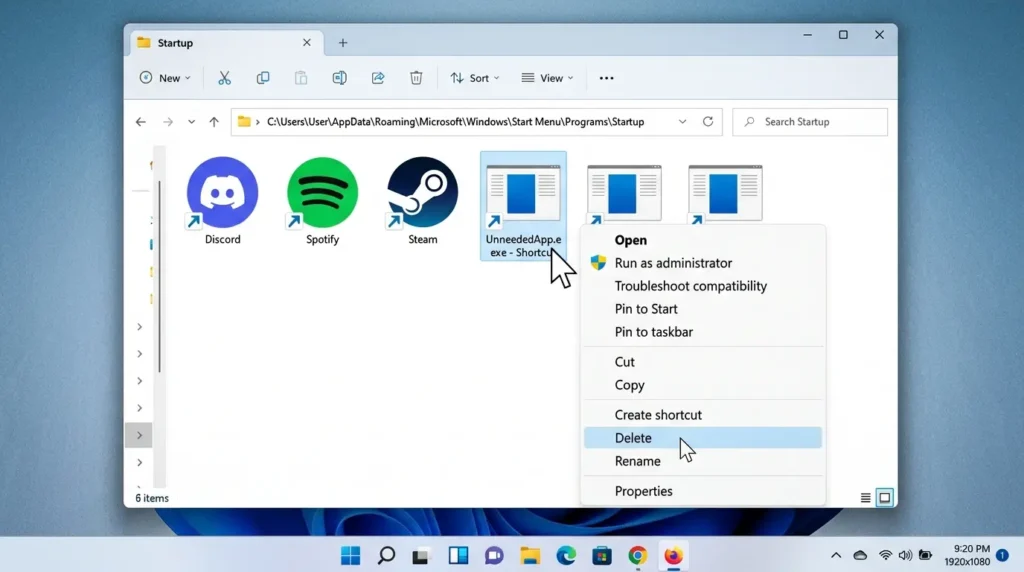This screenshot has height=572, width=1024.
Task: Close the Startup tab
Action: pos(306,42)
